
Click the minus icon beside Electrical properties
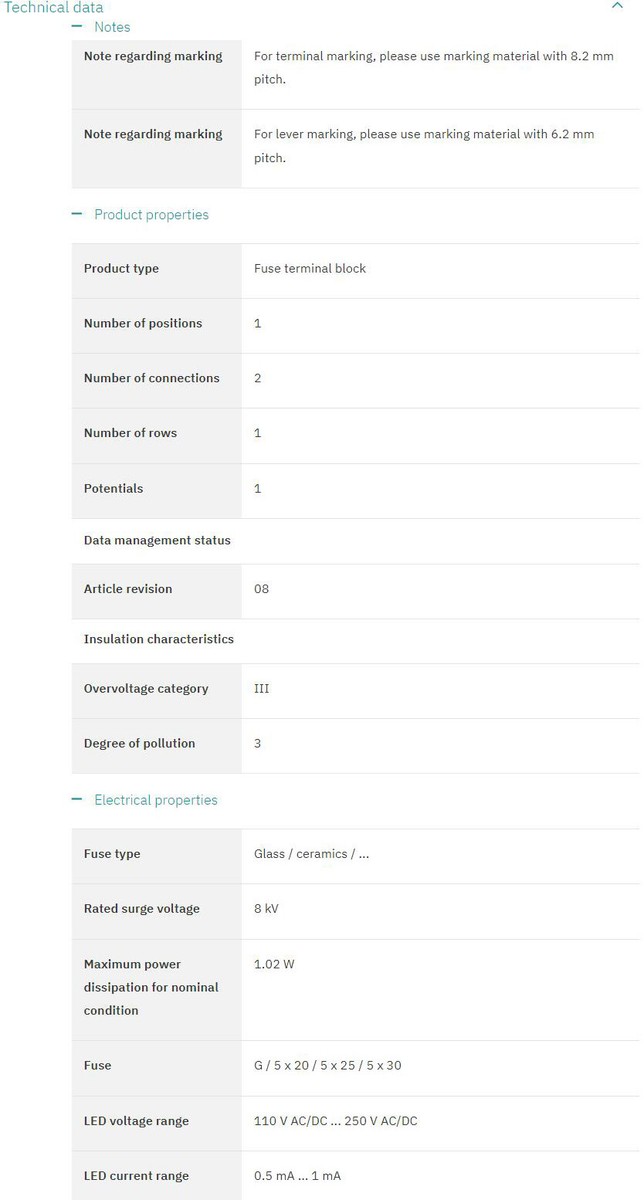coord(77,800)
